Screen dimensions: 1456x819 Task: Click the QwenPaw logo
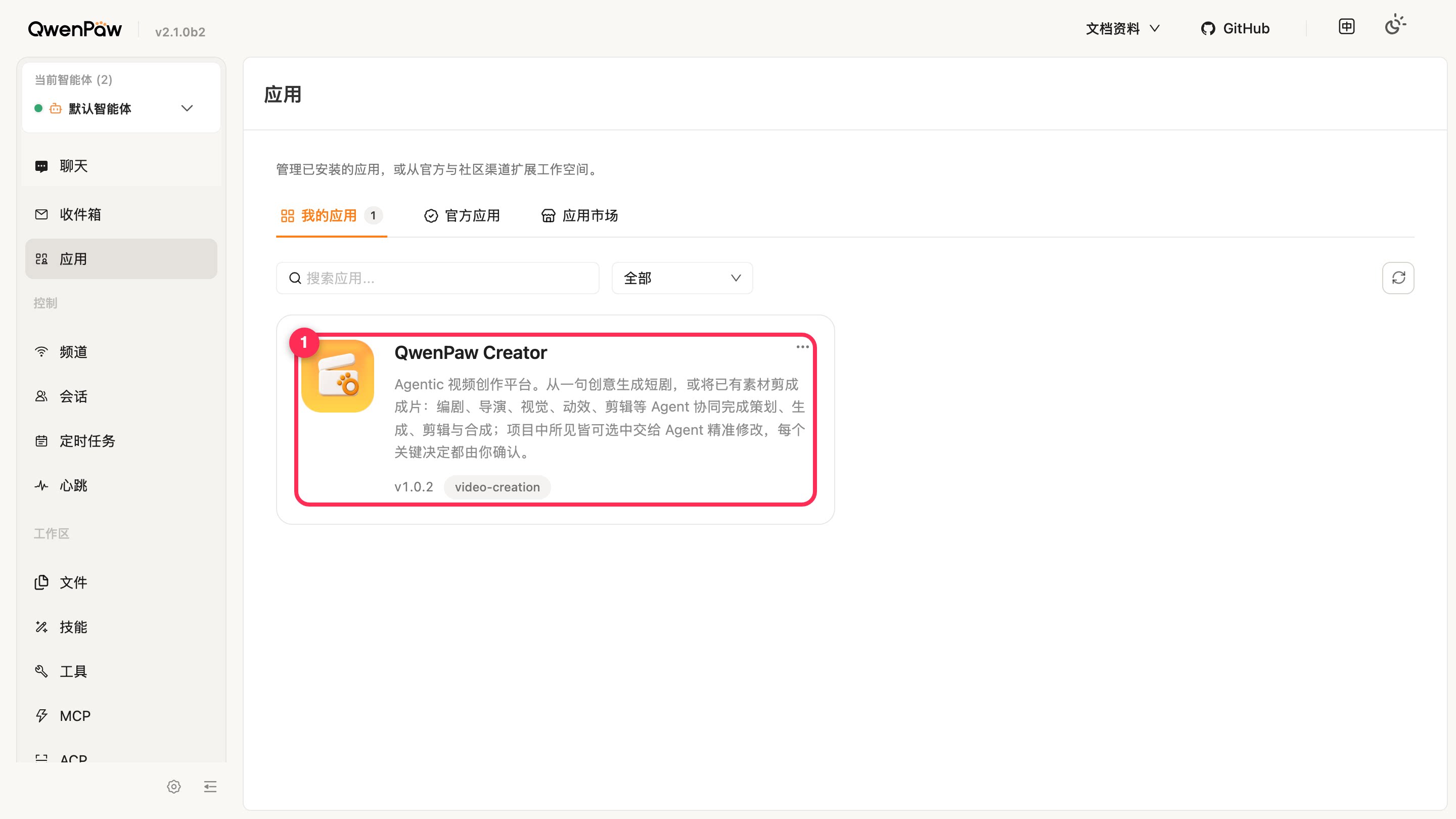[75, 29]
